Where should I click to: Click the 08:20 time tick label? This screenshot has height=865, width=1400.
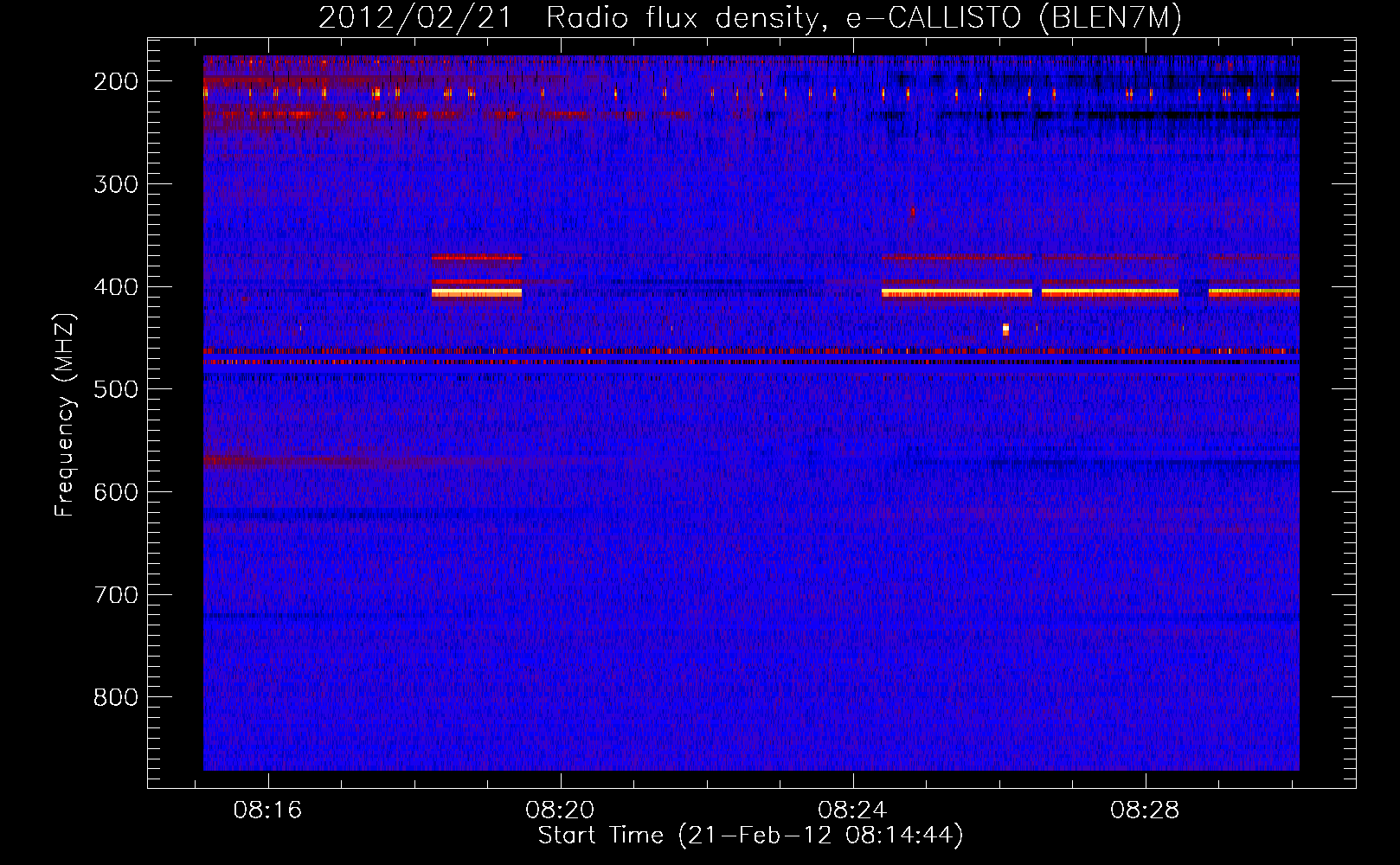560,811
